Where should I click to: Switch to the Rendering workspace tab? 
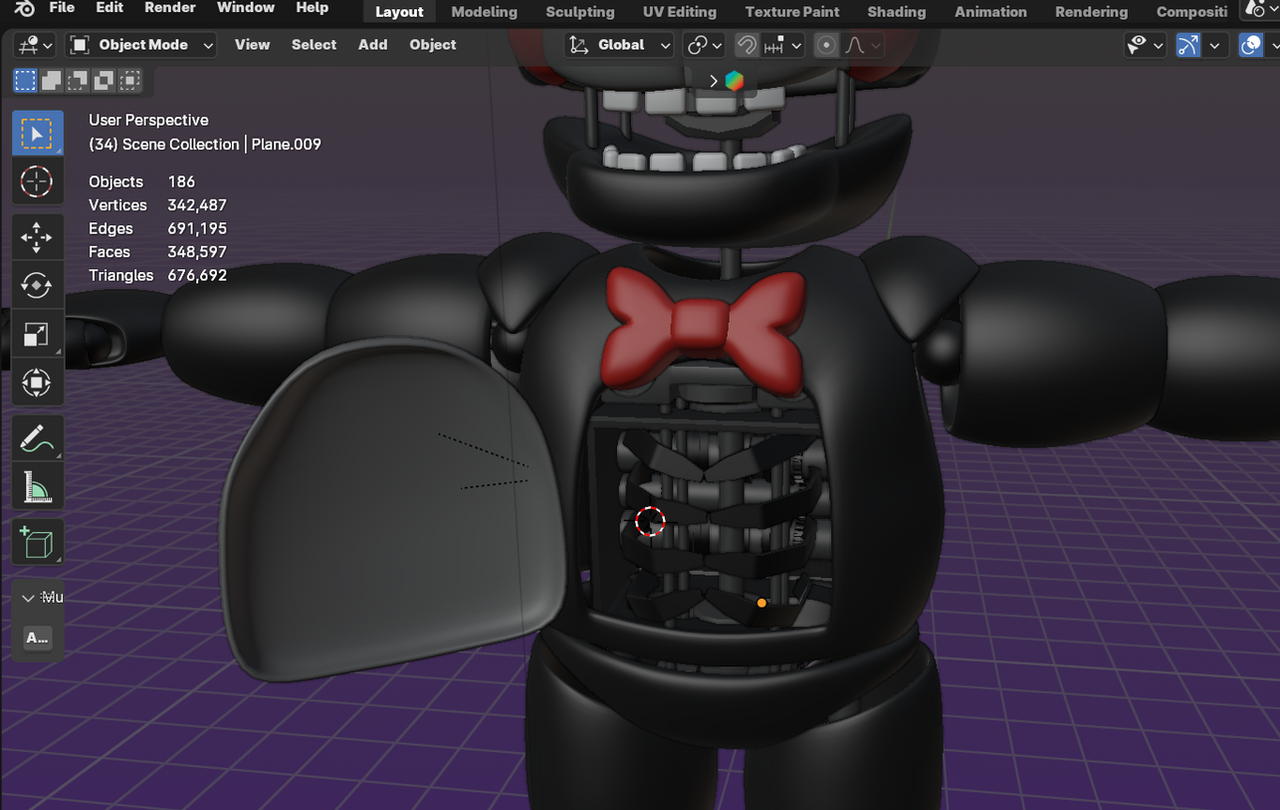(1092, 12)
